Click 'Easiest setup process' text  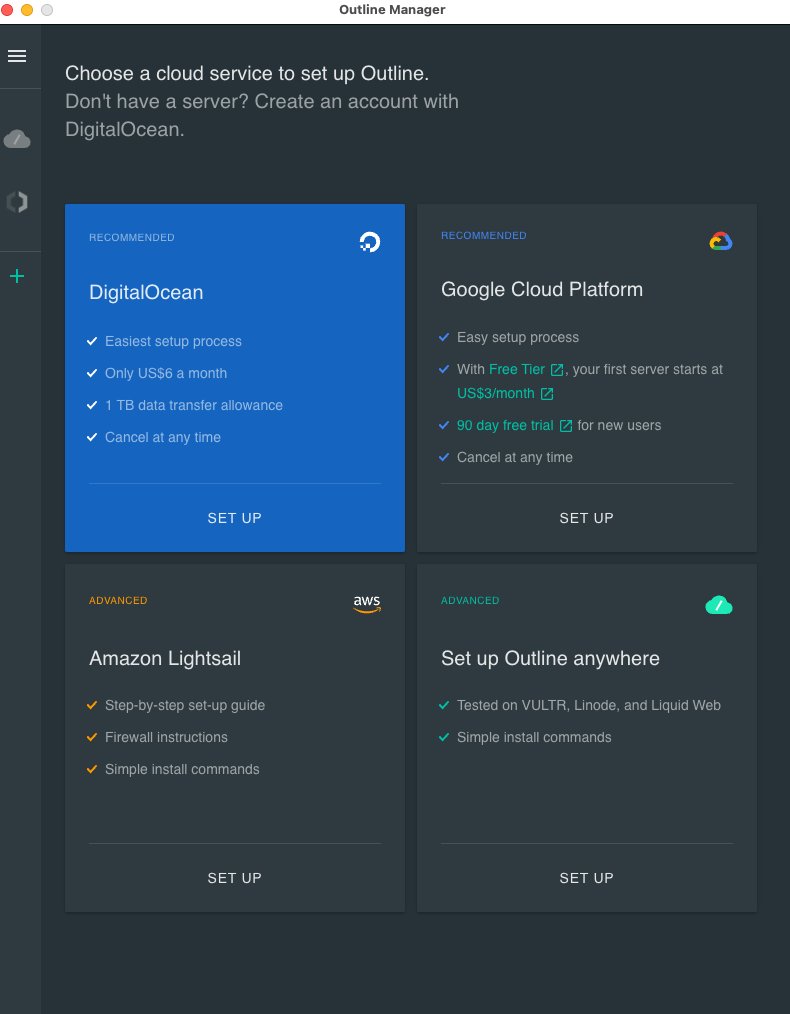173,341
